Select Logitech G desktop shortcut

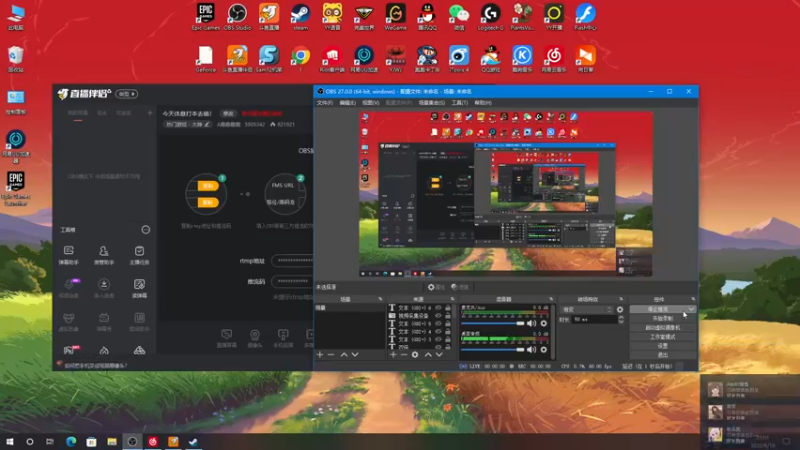490,17
